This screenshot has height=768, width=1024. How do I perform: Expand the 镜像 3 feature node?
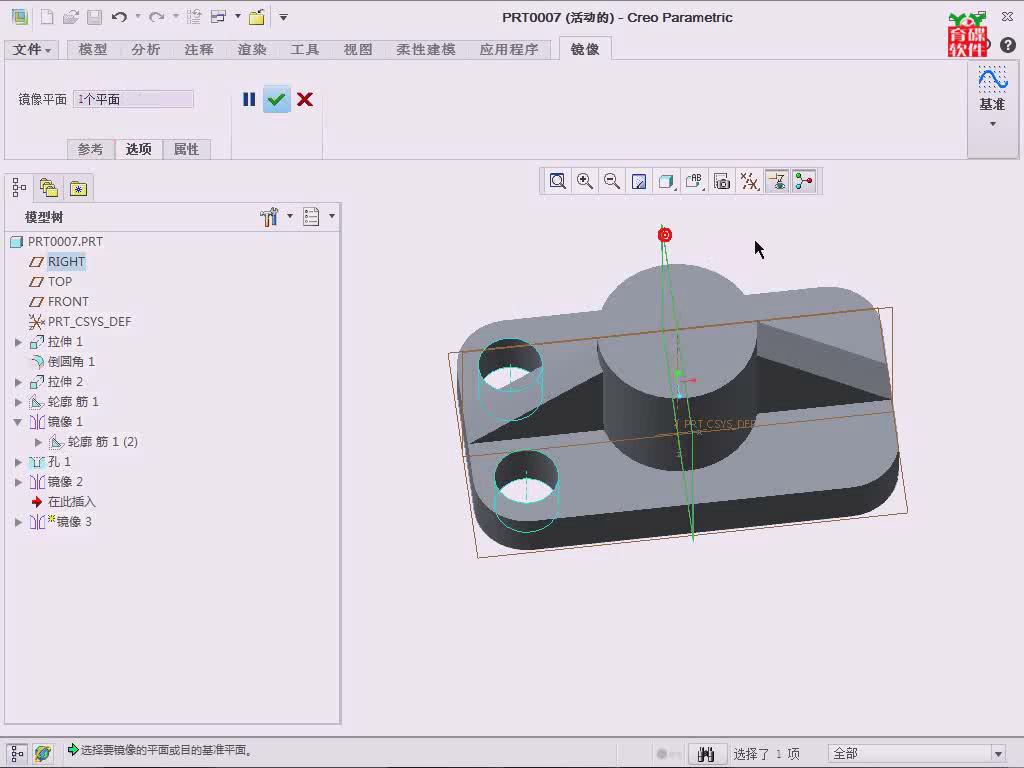coord(18,522)
